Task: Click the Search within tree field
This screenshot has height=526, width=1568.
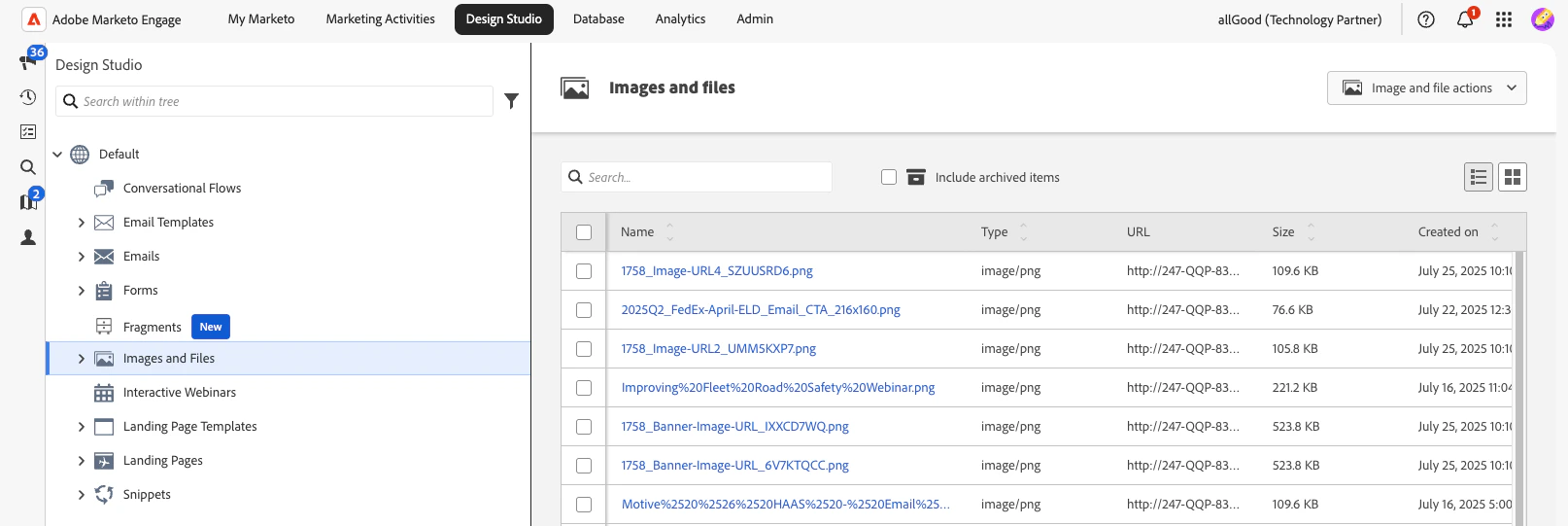Action: pos(275,101)
